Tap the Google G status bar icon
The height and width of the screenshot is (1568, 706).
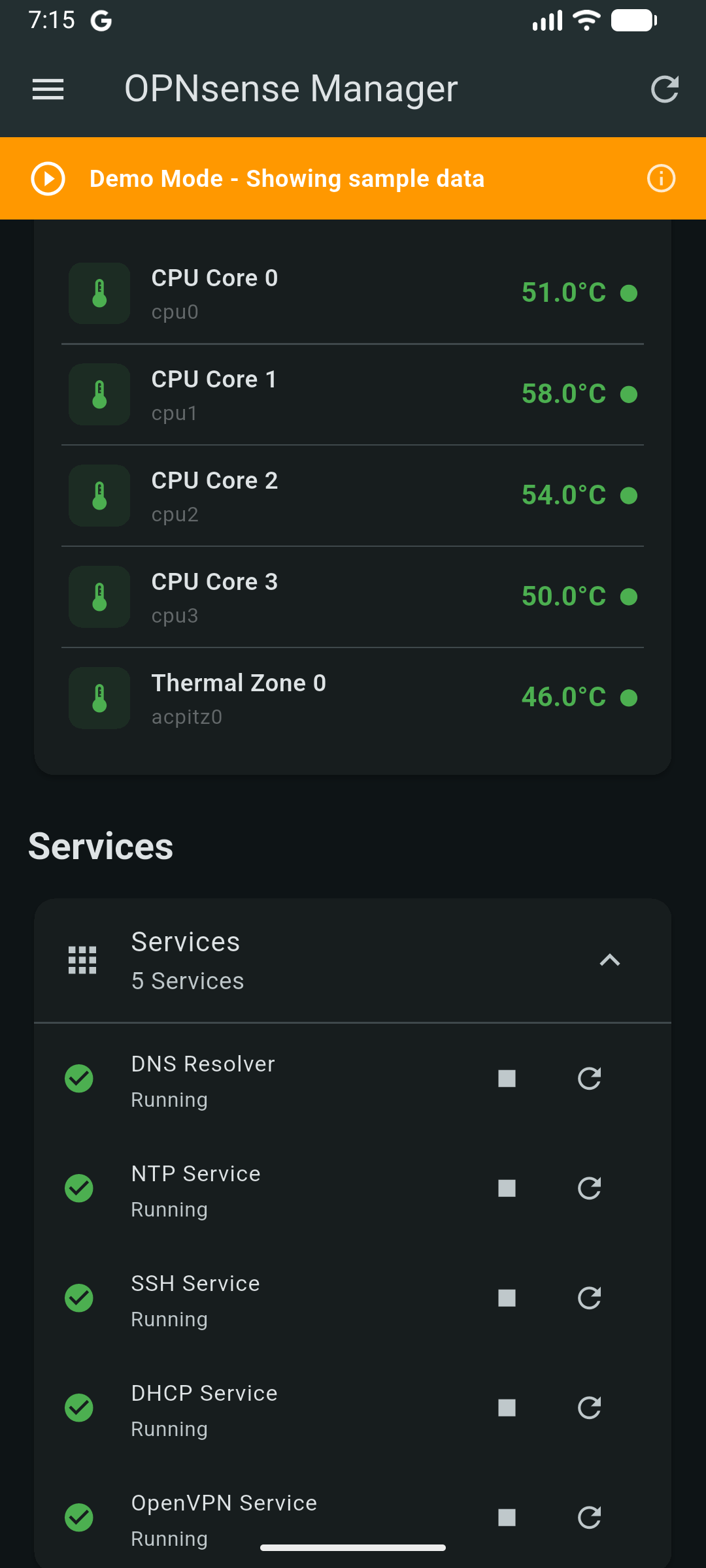click(101, 21)
